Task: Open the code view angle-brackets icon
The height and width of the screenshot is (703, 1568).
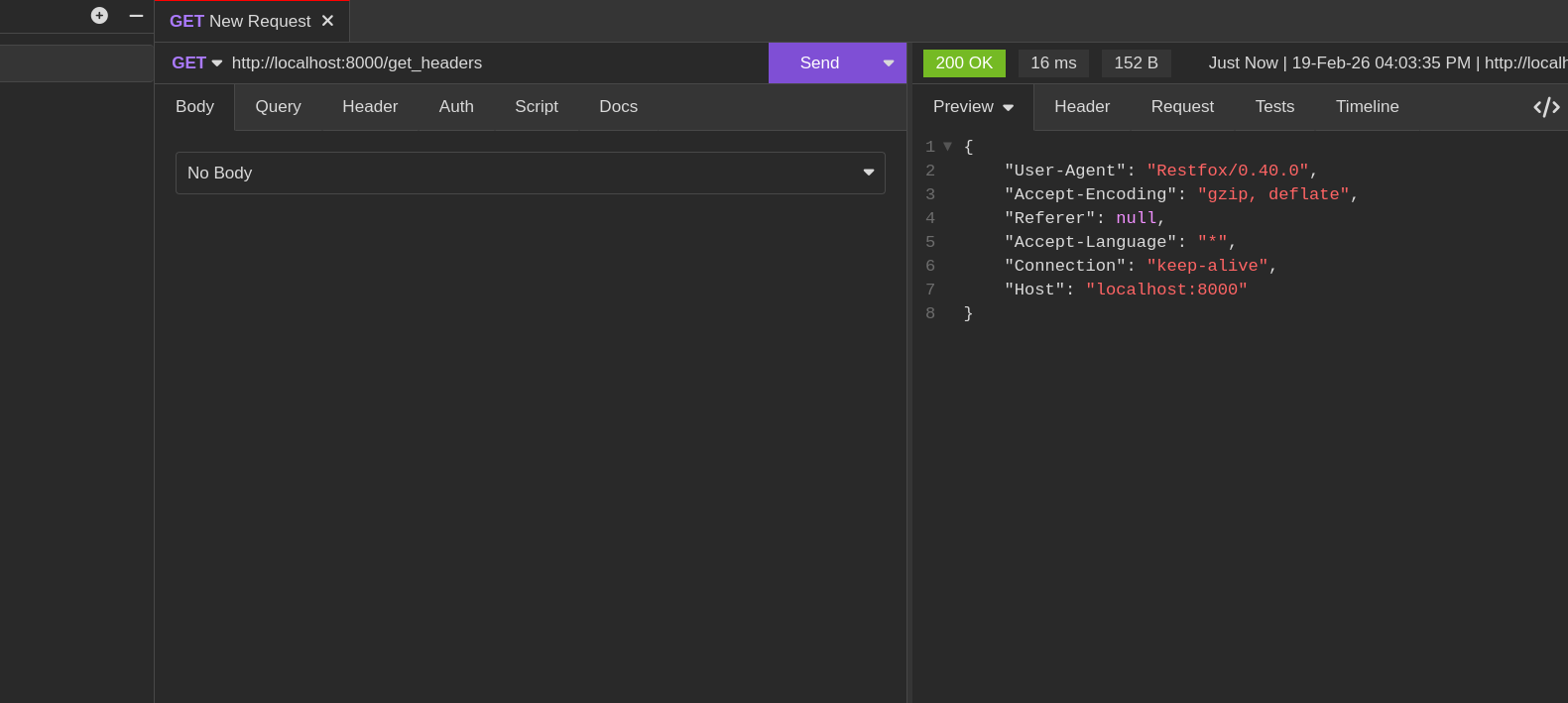Action: point(1546,107)
